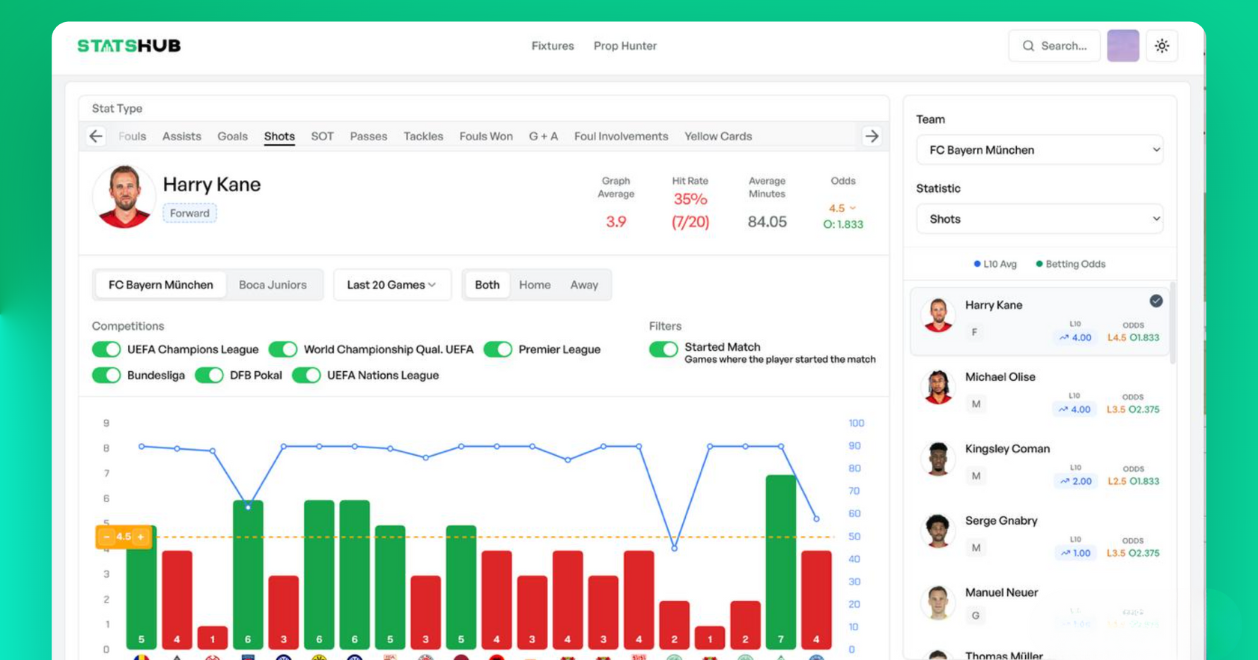Open the Statistic dropdown showing Shots
The image size is (1258, 660).
pyautogui.click(x=1040, y=219)
